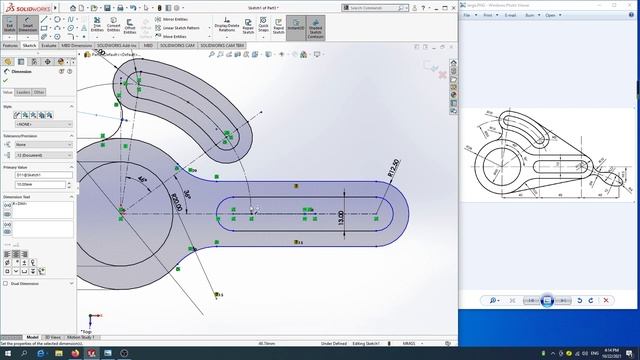Open the precision .12 (Document) dropdown
The height and width of the screenshot is (360, 640).
pyautogui.click(x=44, y=155)
